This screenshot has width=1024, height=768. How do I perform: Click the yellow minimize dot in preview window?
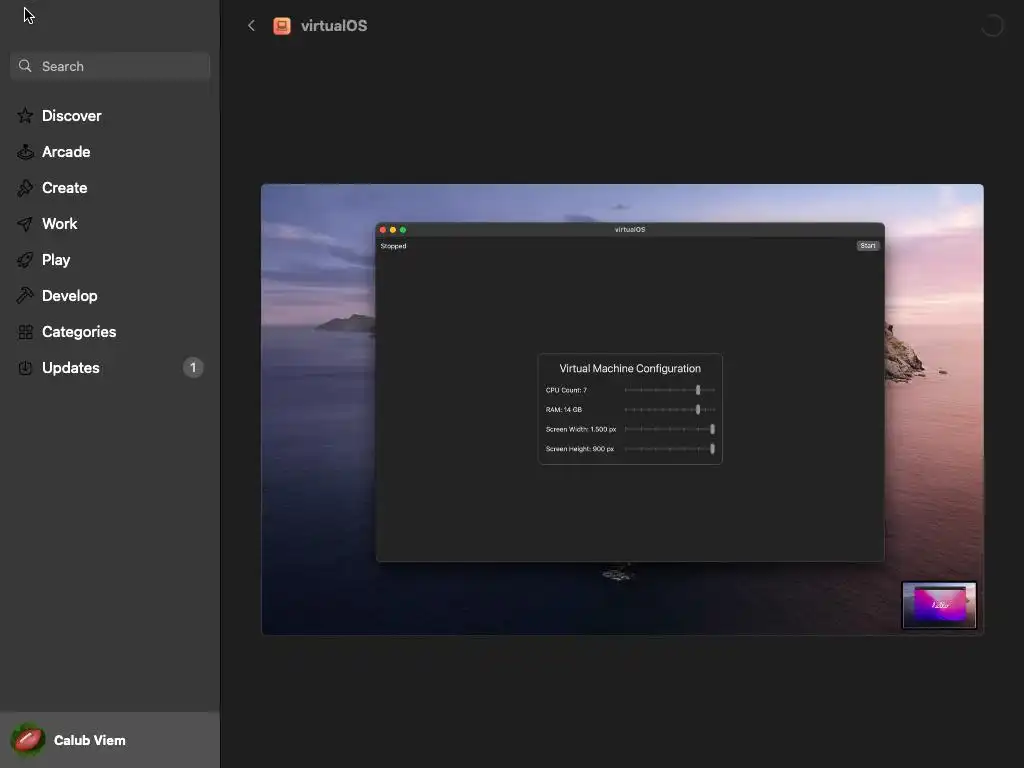[392, 230]
